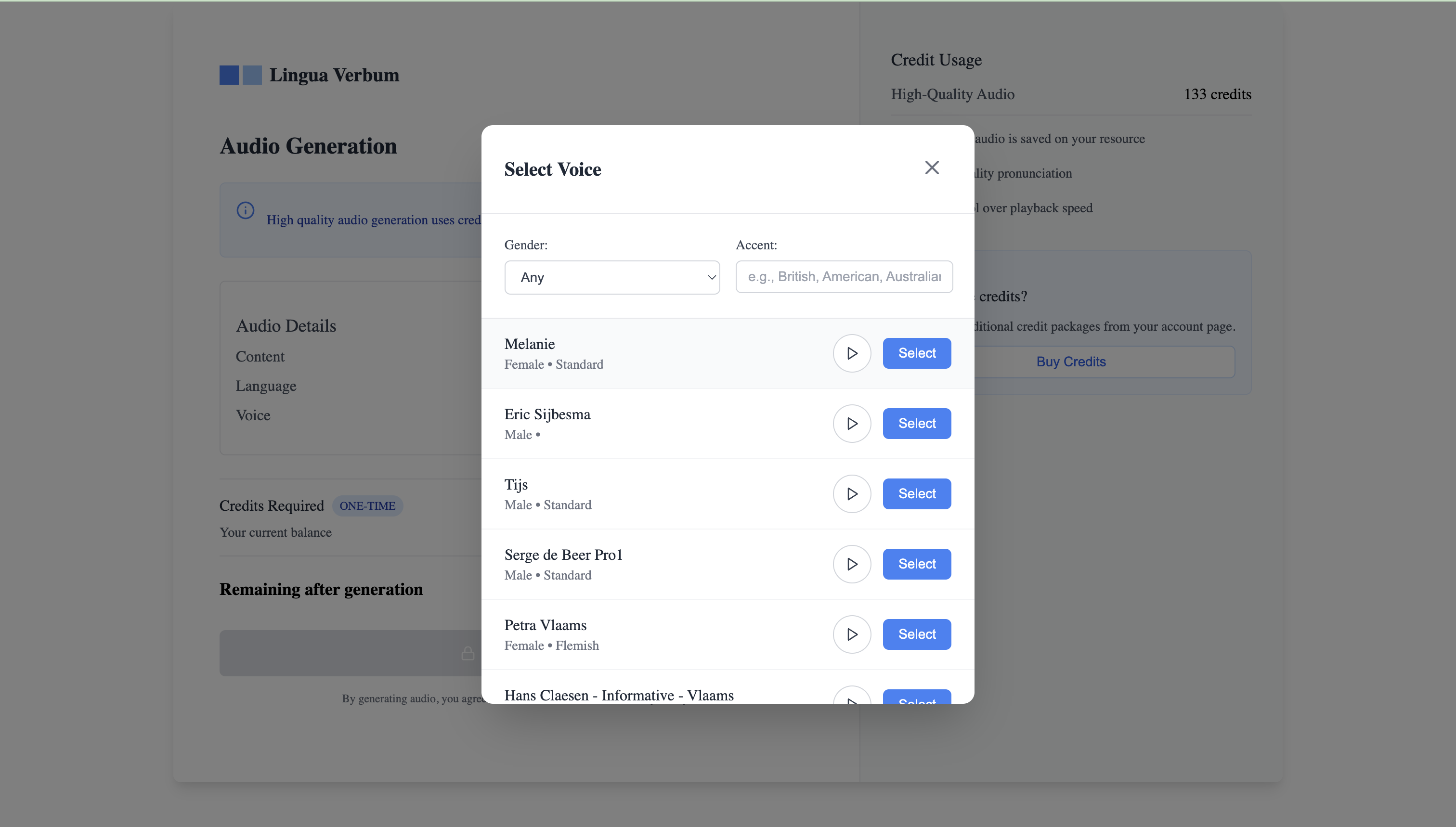Screen dimensions: 1456x827
Task: Click the Lingua Verbum brand name
Action: (334, 75)
